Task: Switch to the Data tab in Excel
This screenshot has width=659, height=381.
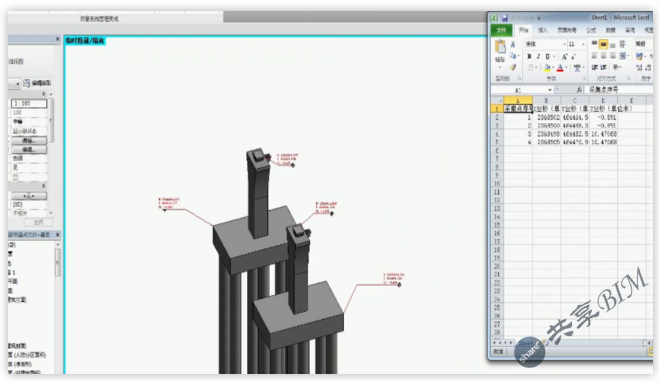Action: click(x=611, y=30)
